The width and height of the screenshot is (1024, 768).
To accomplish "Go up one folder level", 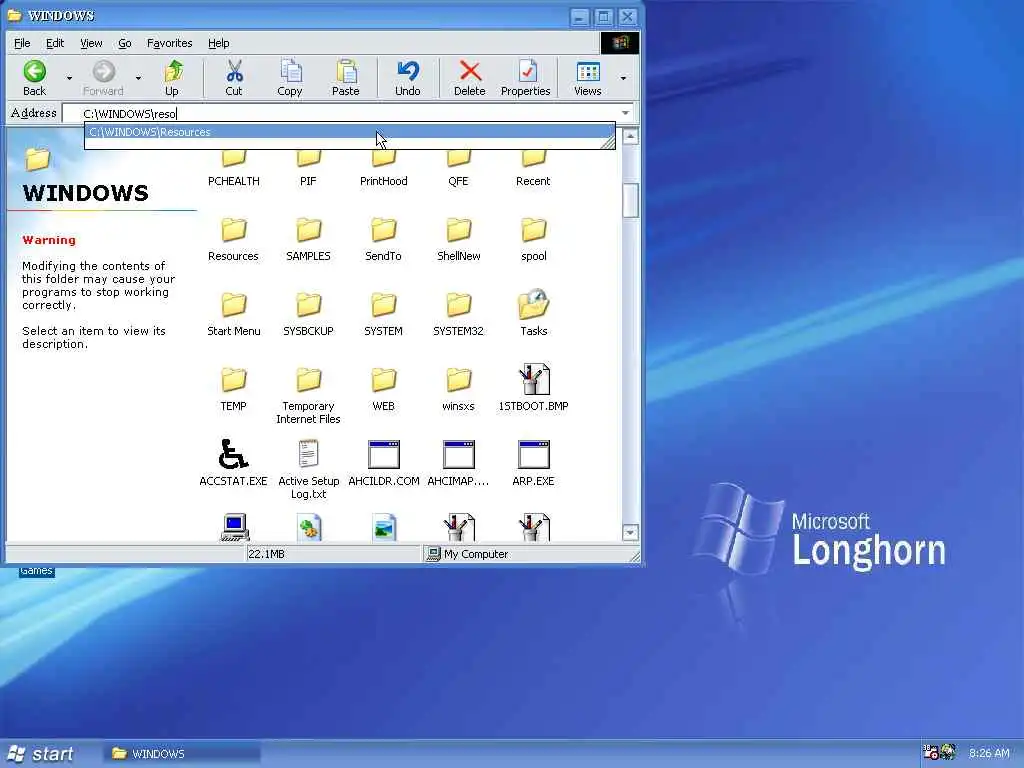I will 172,78.
